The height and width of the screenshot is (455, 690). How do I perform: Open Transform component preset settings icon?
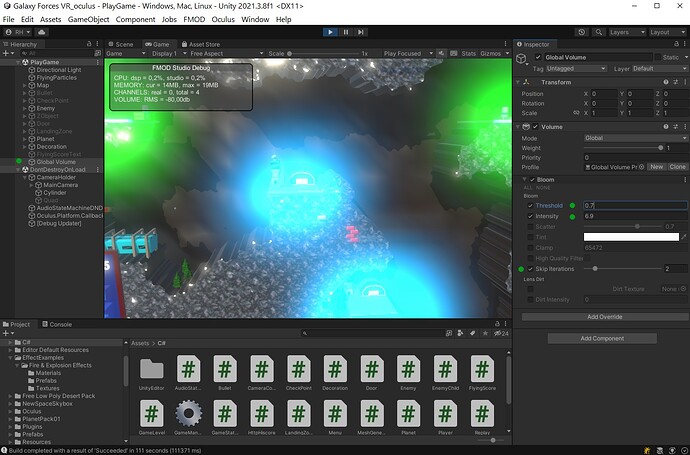675,82
